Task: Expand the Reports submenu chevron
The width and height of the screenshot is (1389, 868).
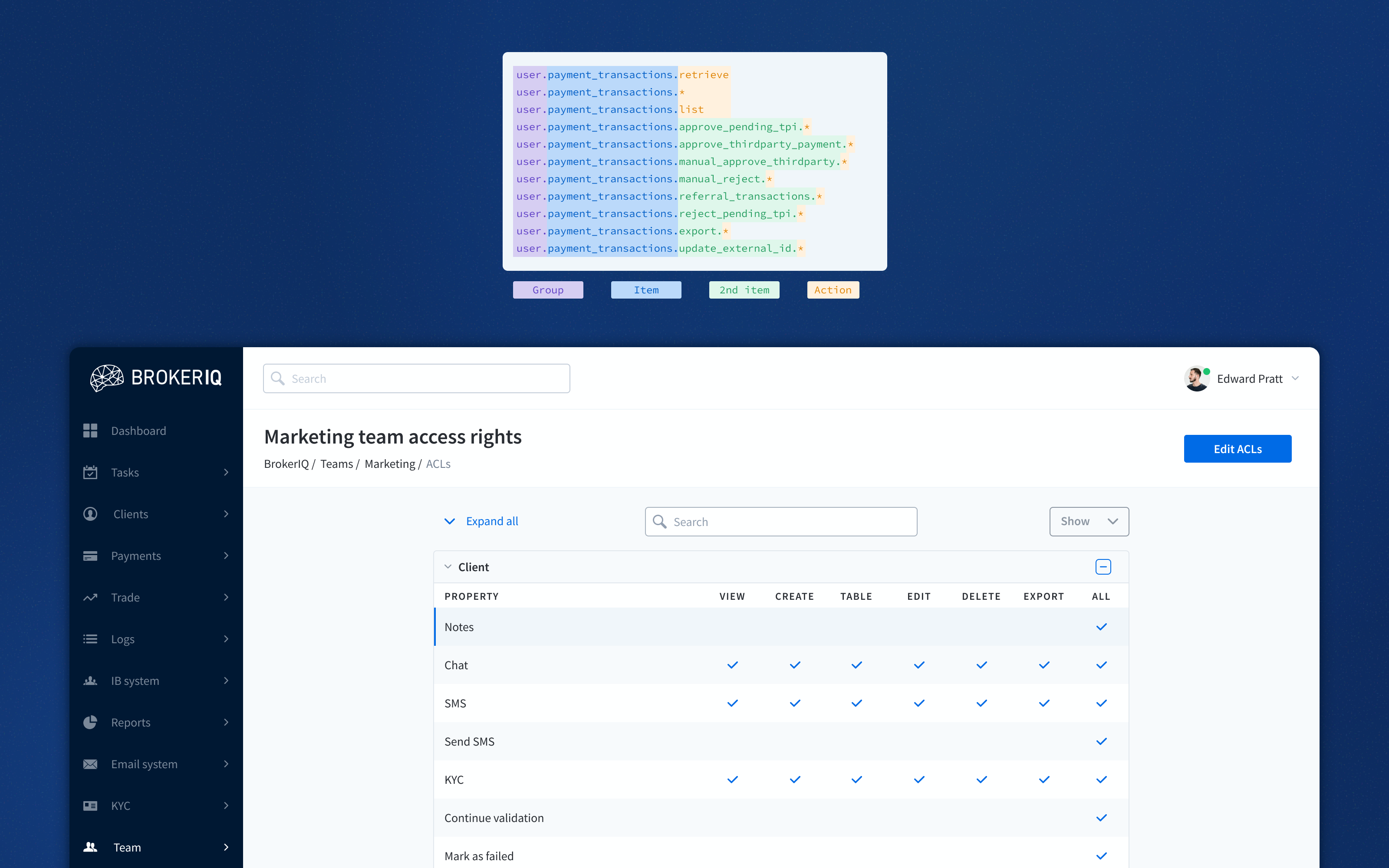Action: [x=226, y=722]
